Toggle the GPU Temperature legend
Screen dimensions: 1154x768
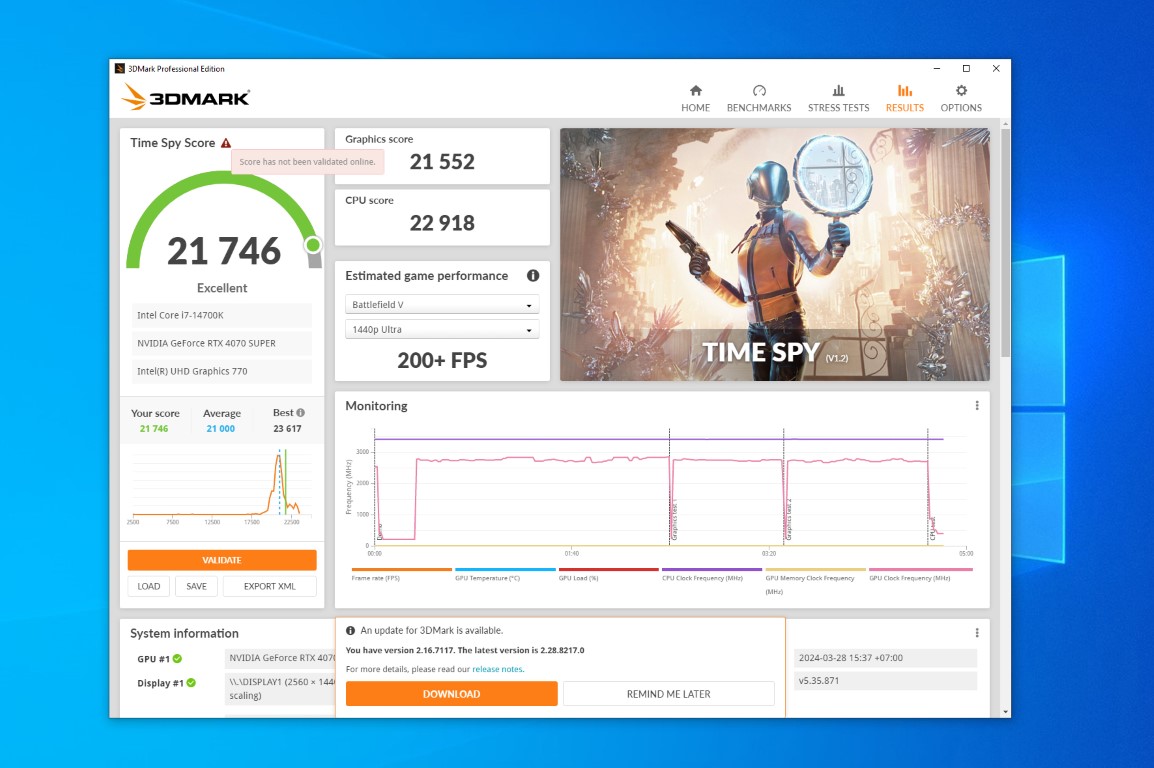505,575
